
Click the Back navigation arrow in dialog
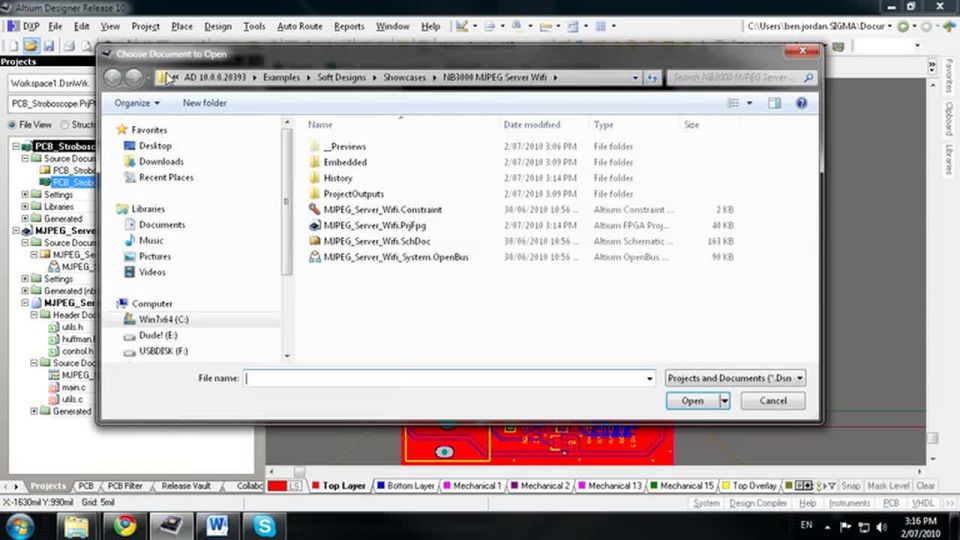113,78
